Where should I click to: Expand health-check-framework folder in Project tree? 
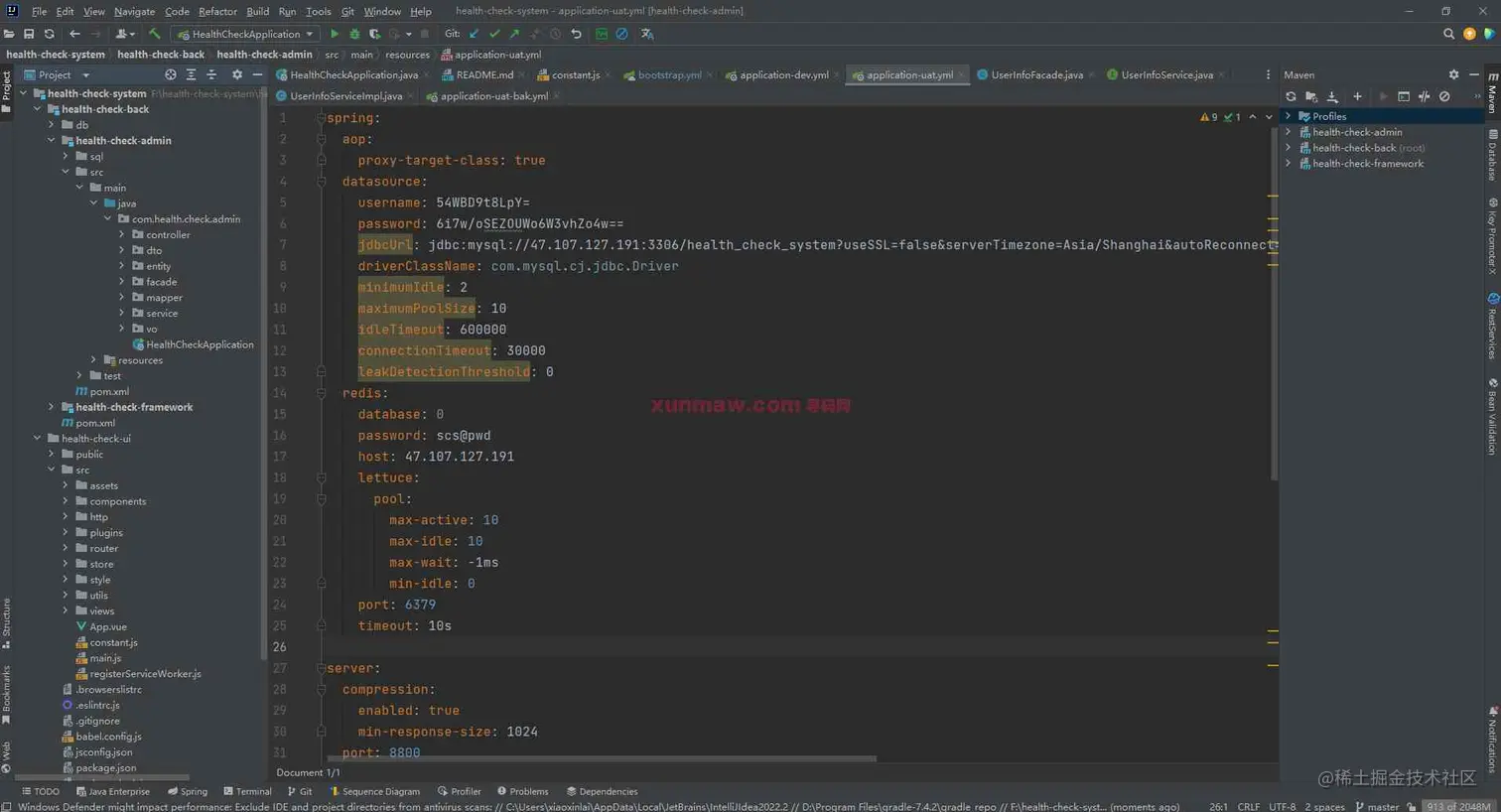click(x=52, y=407)
